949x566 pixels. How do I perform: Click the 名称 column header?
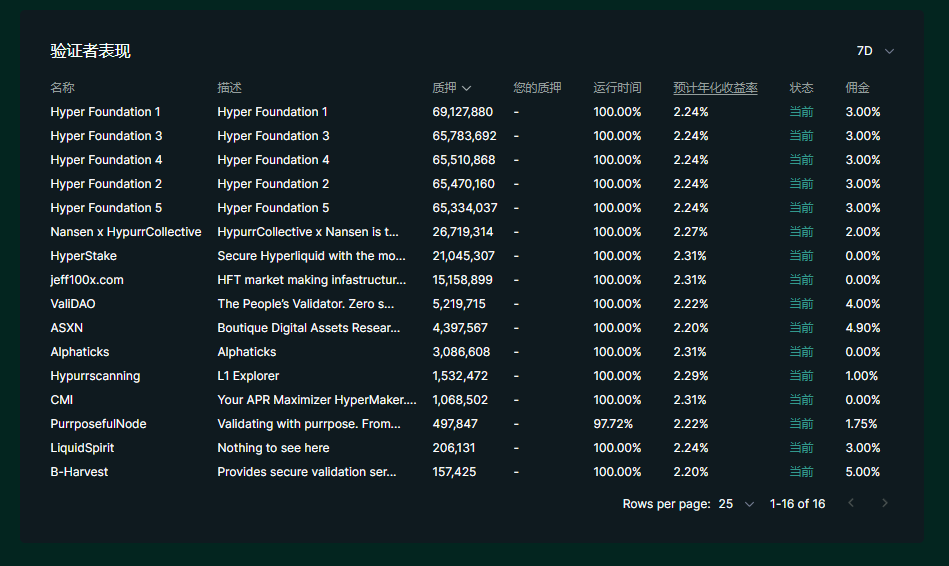point(62,88)
